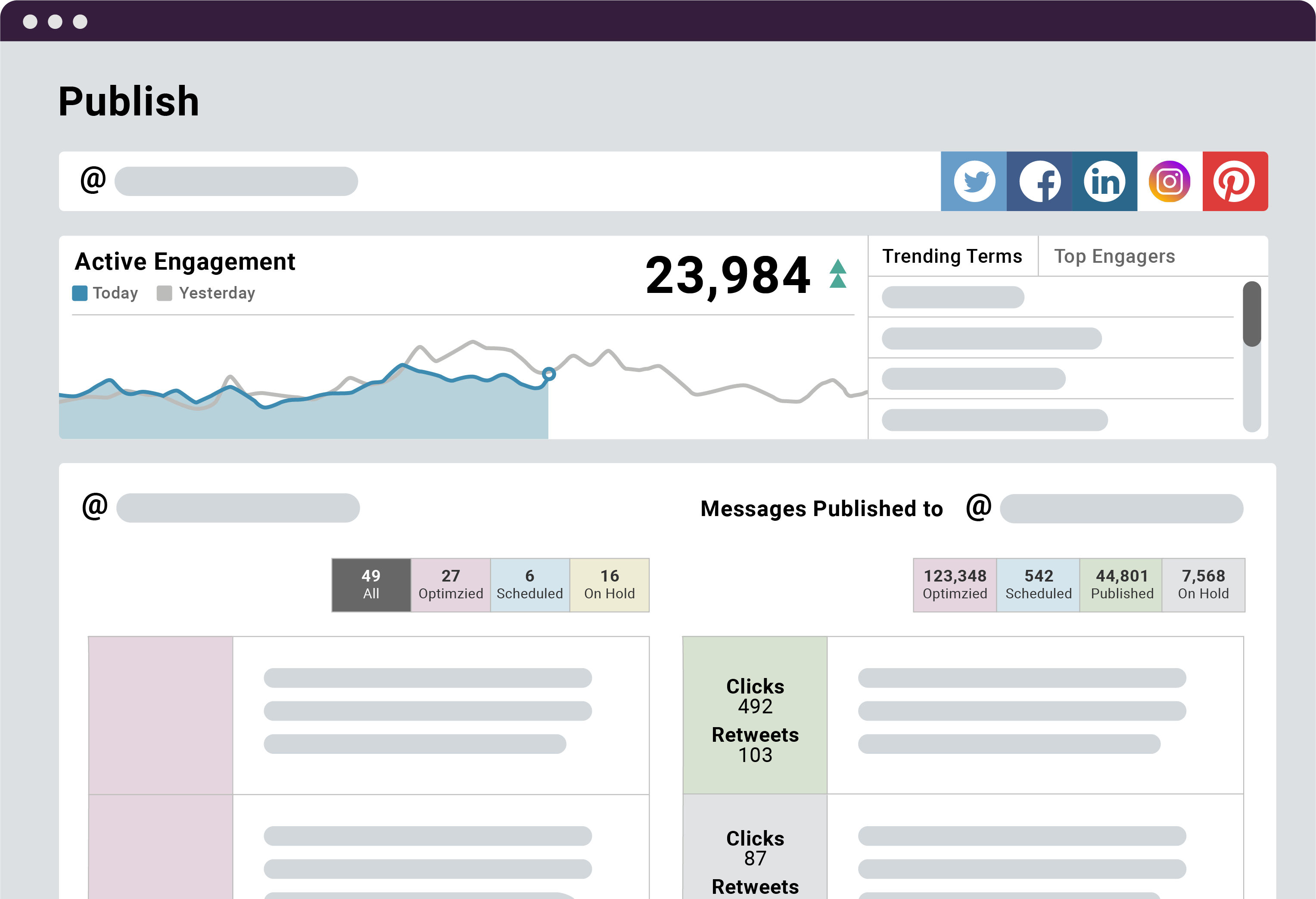Filter by 49 All messages
Image resolution: width=1316 pixels, height=899 pixels.
pyautogui.click(x=371, y=585)
